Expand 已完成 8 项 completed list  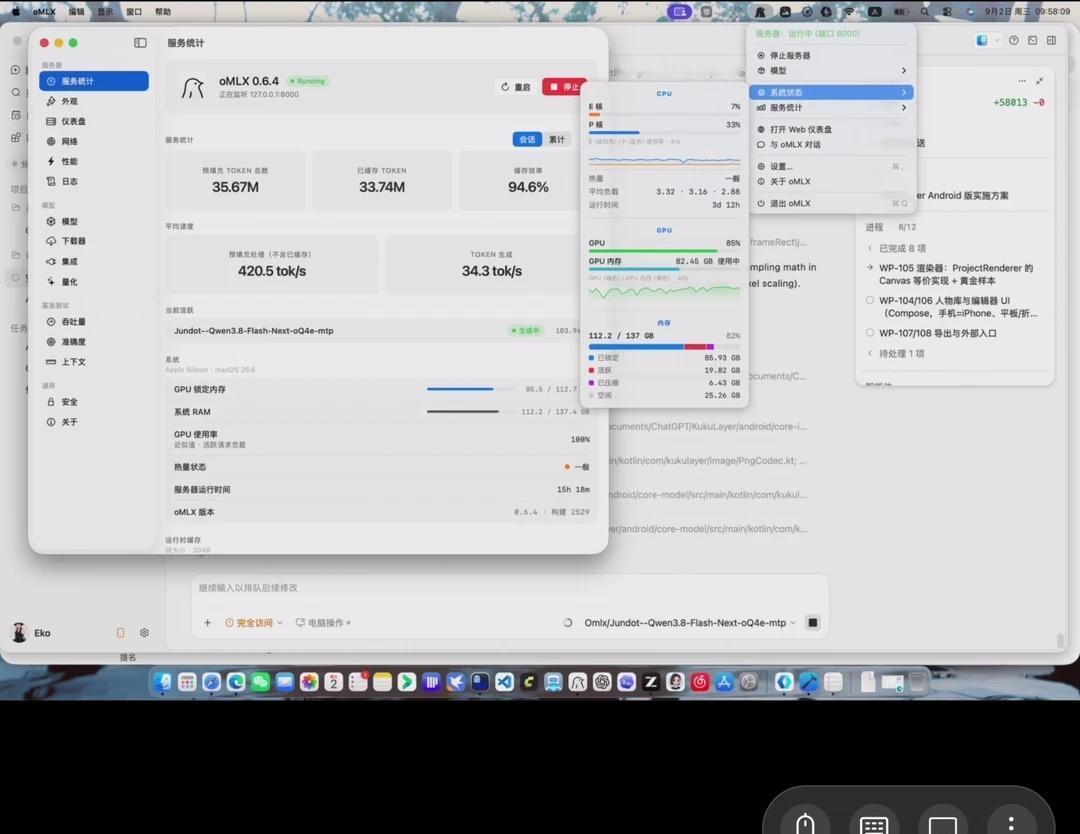tap(897, 248)
